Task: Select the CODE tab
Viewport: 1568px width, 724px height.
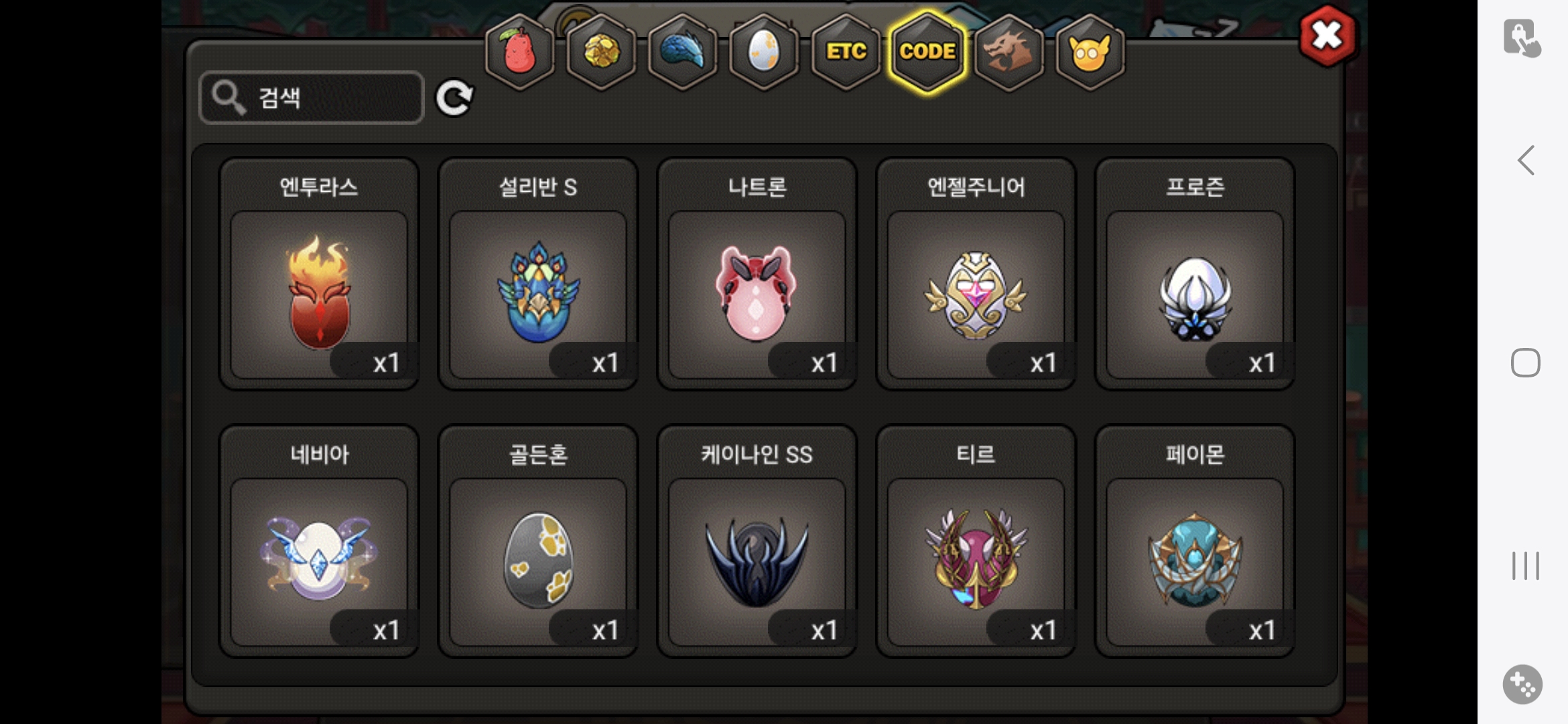Action: [x=927, y=52]
